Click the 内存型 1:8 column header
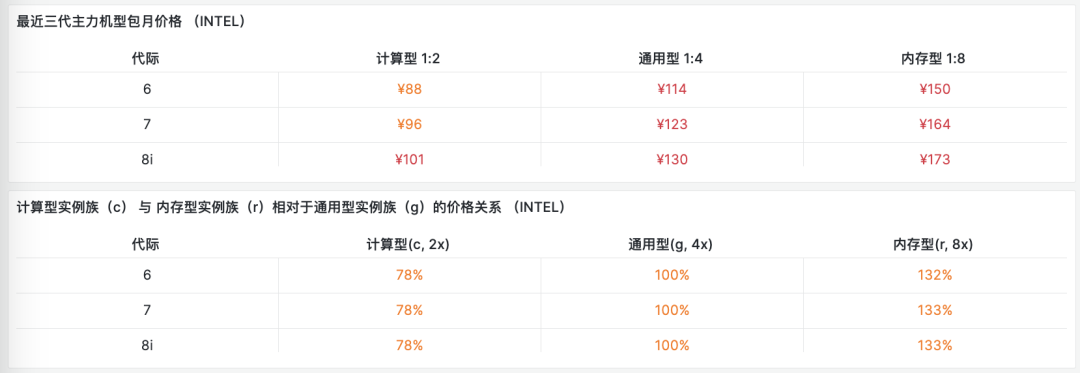This screenshot has height=373, width=1080. [x=935, y=58]
